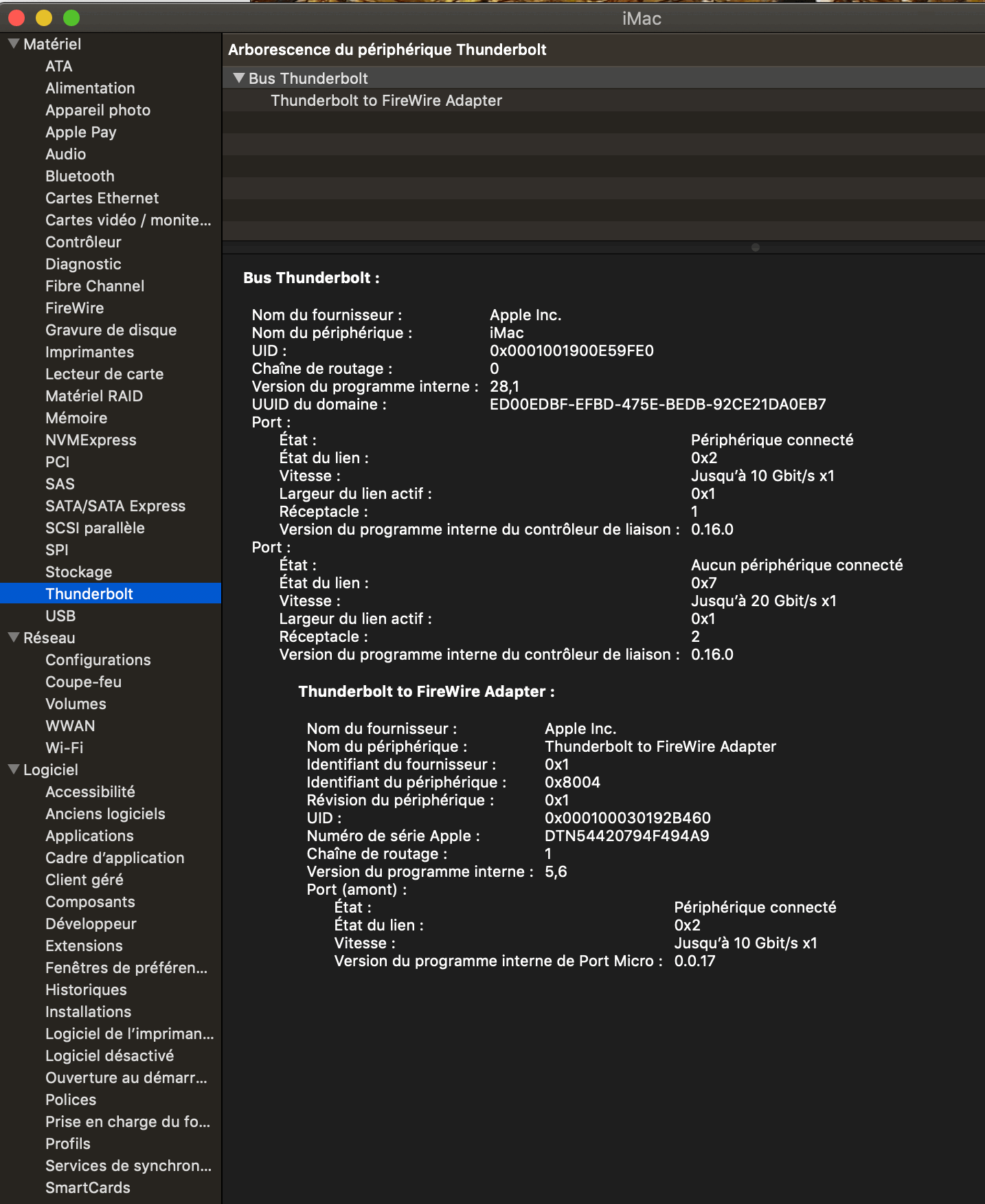Open Cartes vidéo / moniteurs entry
985x1204 pixels.
128,220
